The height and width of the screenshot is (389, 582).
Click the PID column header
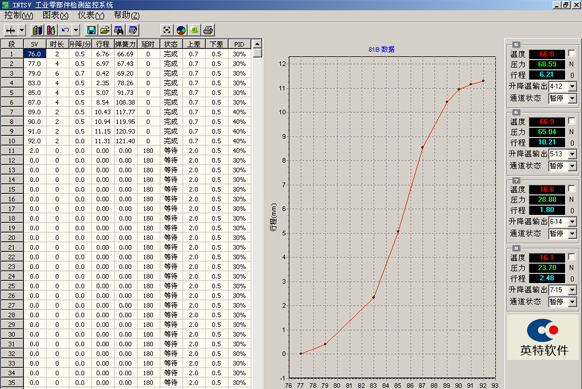[x=239, y=44]
